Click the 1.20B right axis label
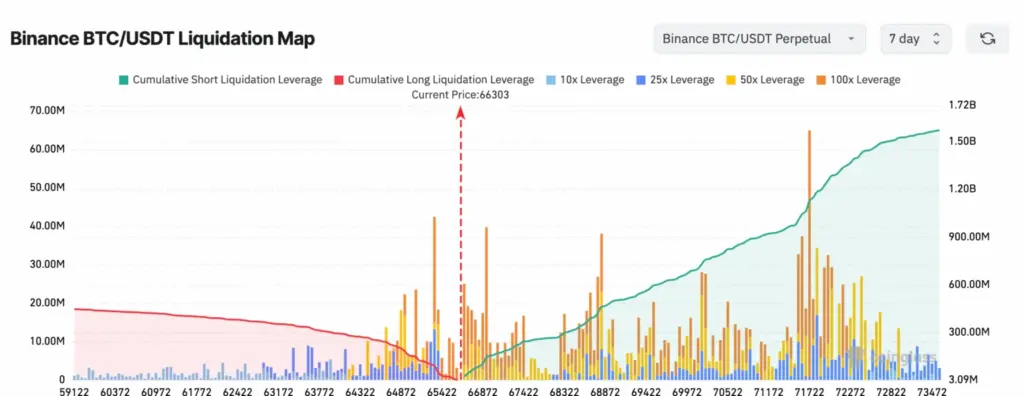The image size is (1024, 396). 962,189
